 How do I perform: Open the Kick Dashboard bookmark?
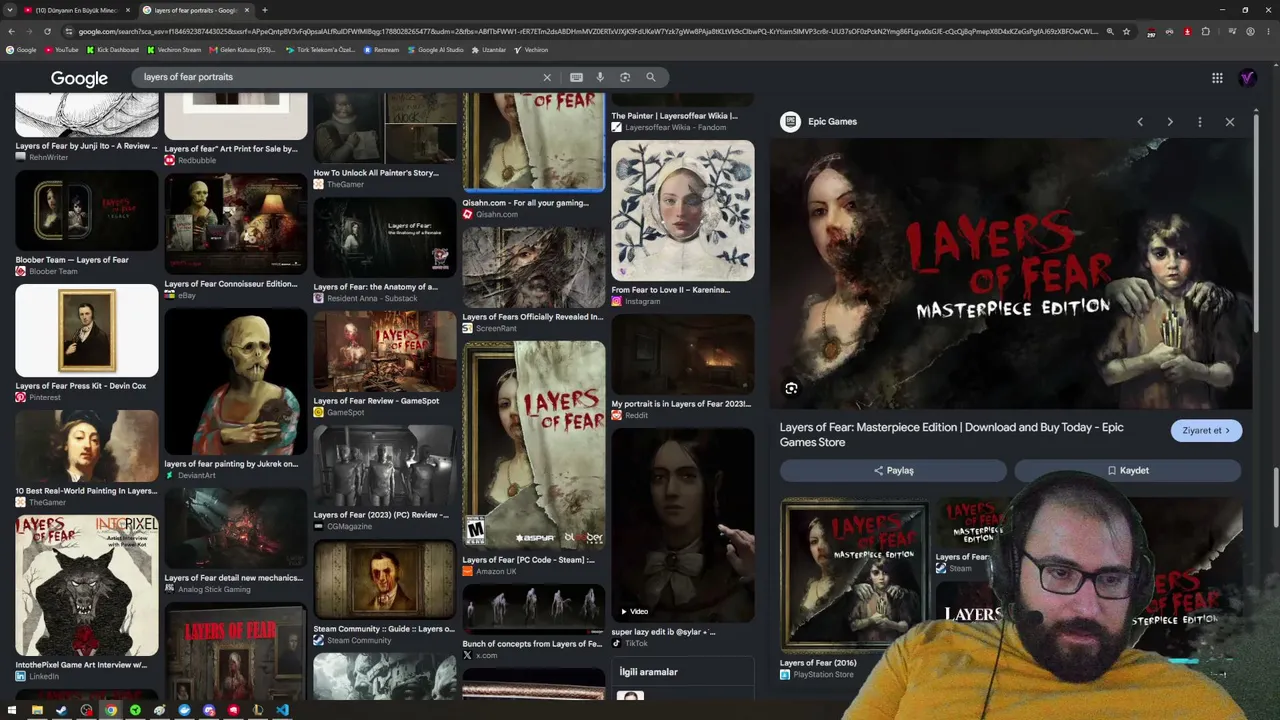(x=112, y=50)
